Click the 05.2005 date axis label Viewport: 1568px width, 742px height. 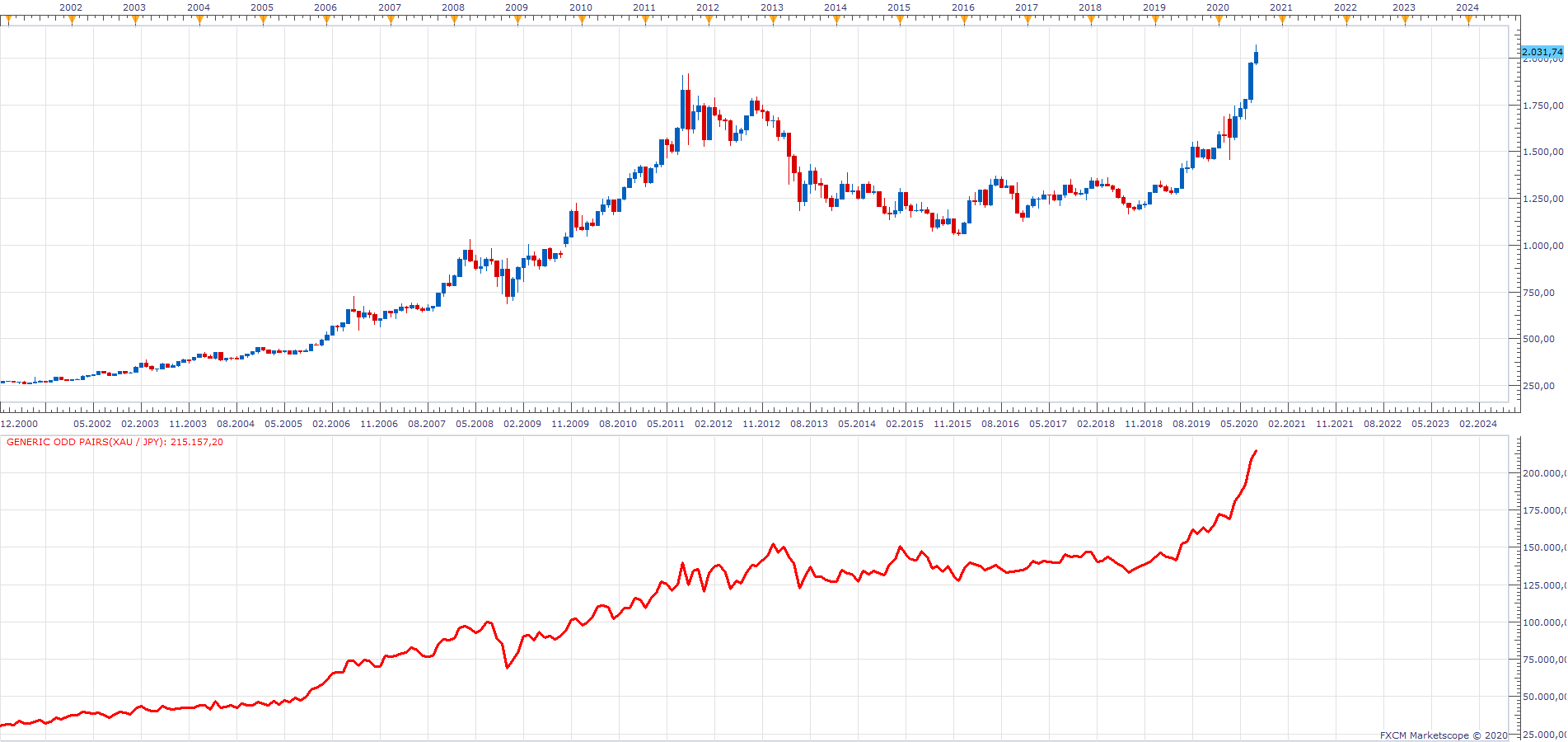pos(283,424)
